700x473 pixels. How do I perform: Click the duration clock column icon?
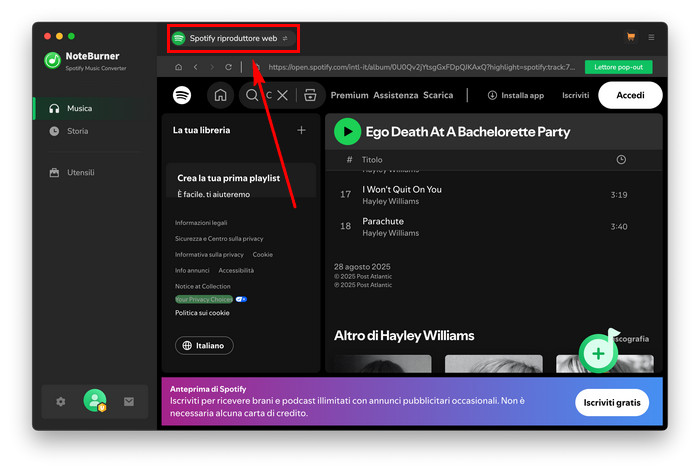click(621, 160)
